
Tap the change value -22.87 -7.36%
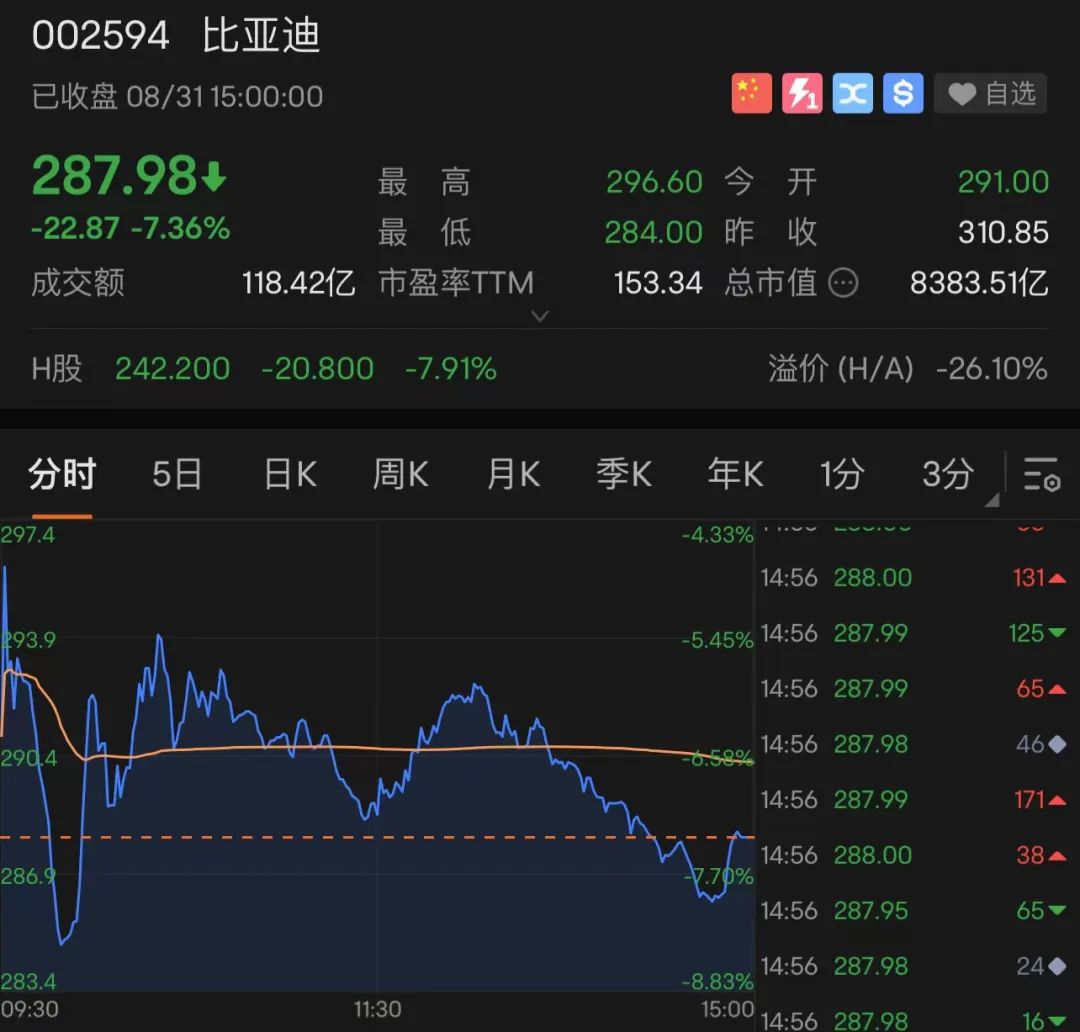pos(131,228)
